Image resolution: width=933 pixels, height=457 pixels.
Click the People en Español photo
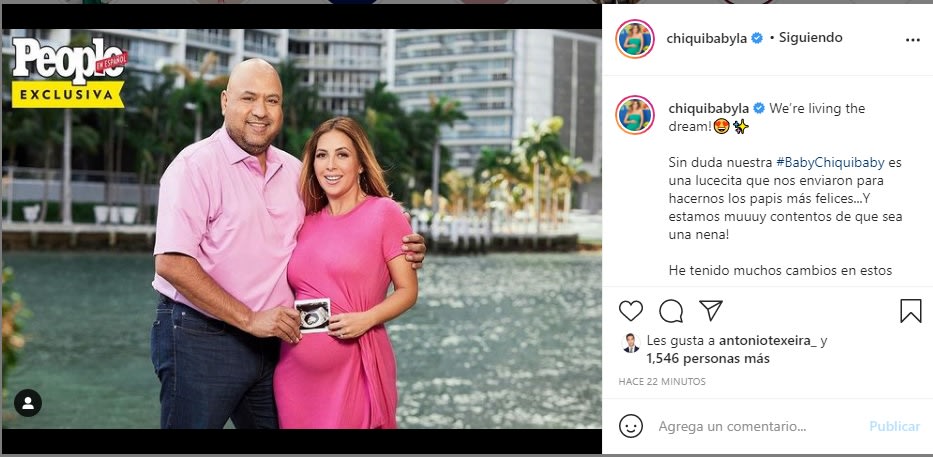302,228
